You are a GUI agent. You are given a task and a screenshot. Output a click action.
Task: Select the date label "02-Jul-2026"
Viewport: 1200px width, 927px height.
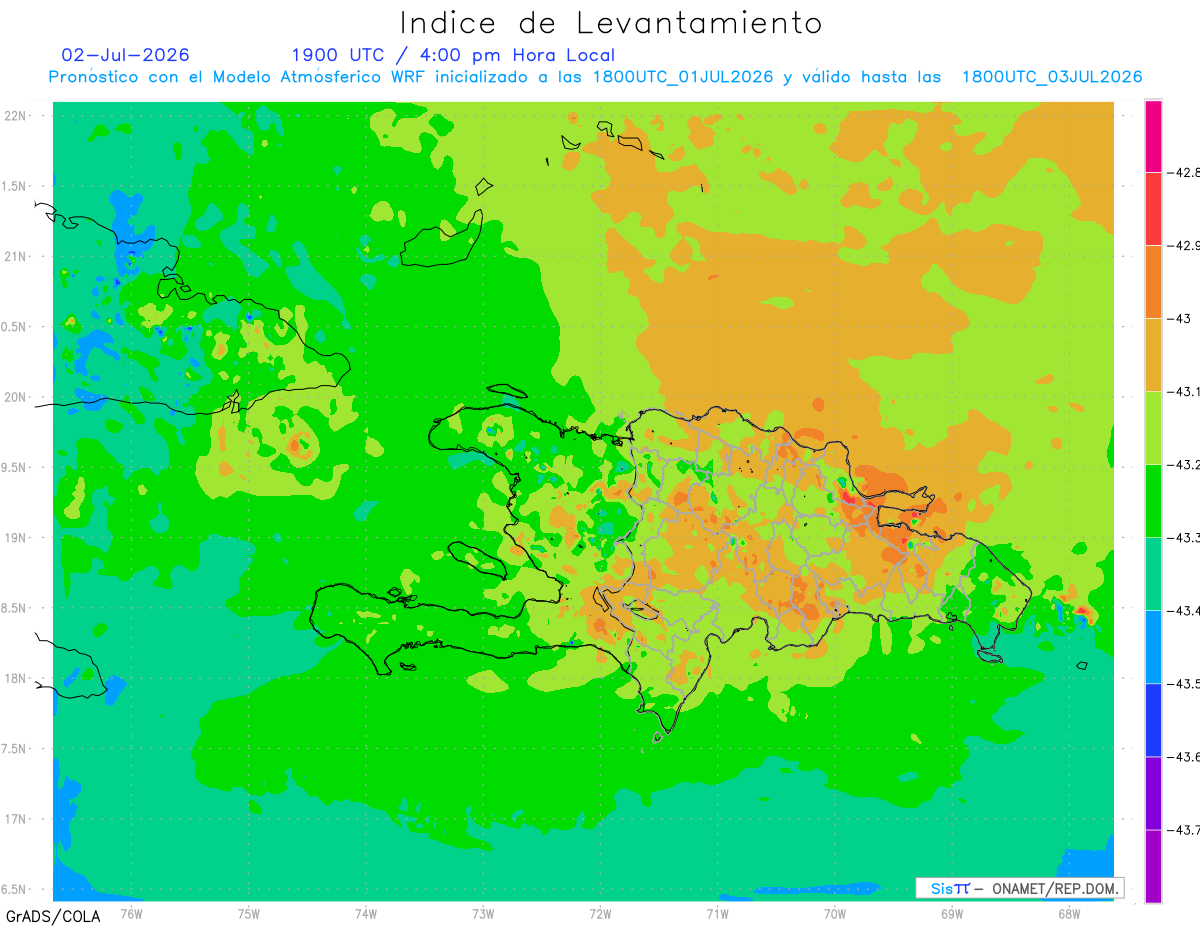tap(125, 55)
